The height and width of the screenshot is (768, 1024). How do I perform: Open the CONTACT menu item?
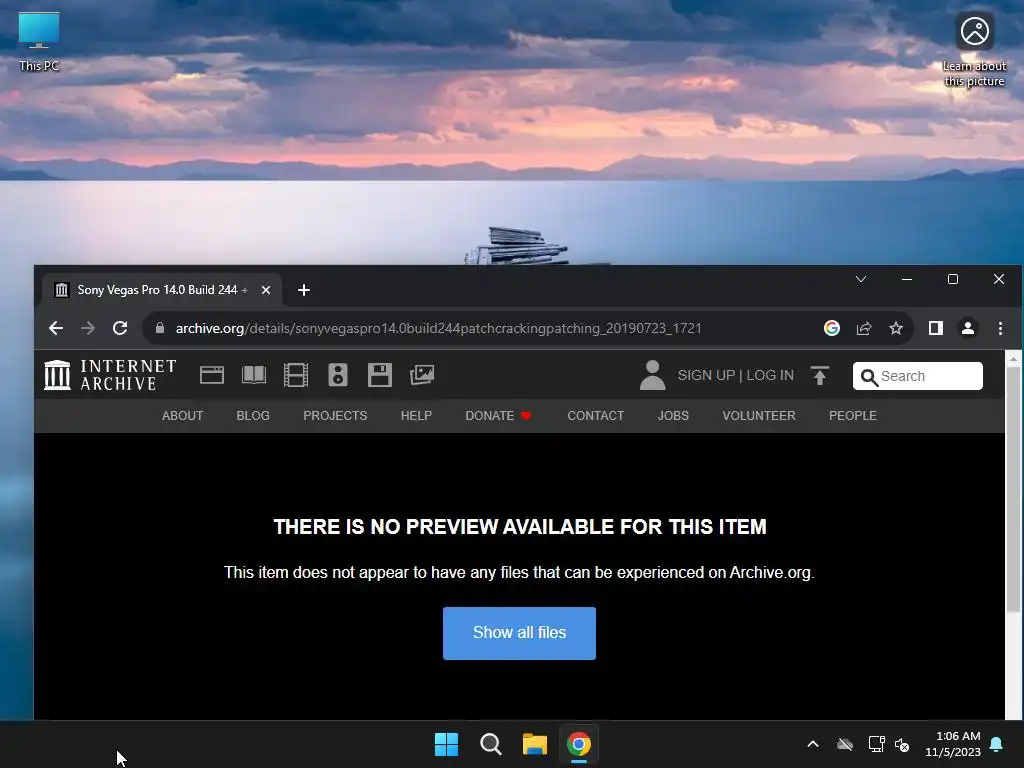pyautogui.click(x=596, y=416)
